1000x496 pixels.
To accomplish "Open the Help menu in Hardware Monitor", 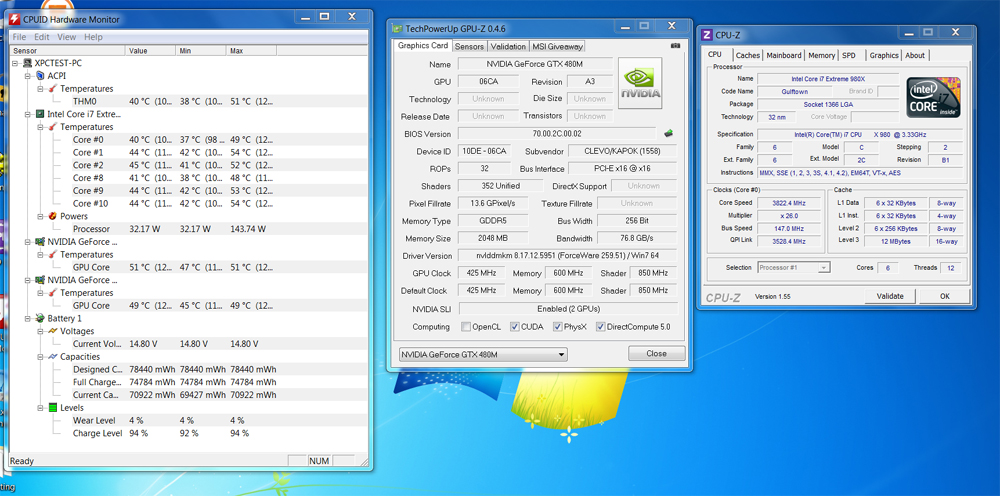I will pos(93,37).
